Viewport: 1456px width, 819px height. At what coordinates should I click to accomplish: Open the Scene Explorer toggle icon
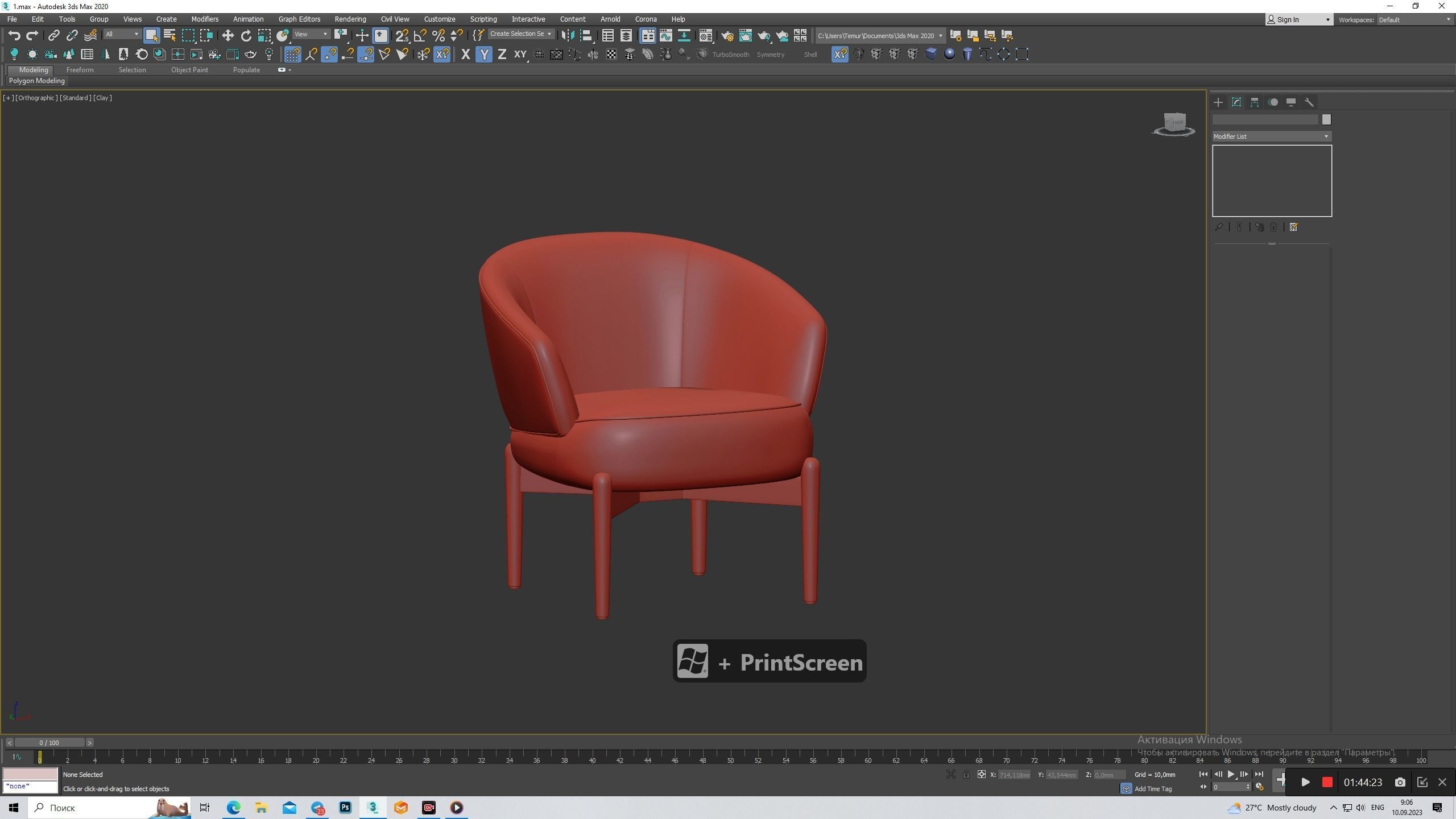tap(607, 35)
